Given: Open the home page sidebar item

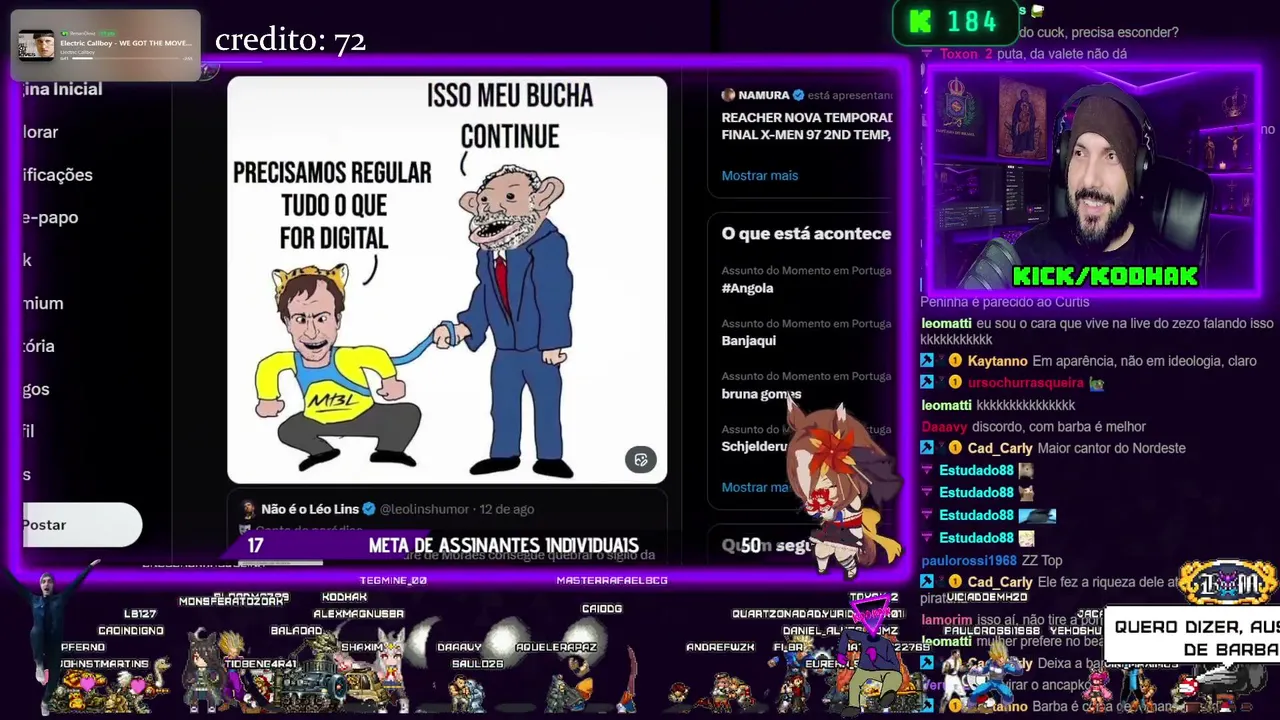Looking at the screenshot, I should coord(62,89).
